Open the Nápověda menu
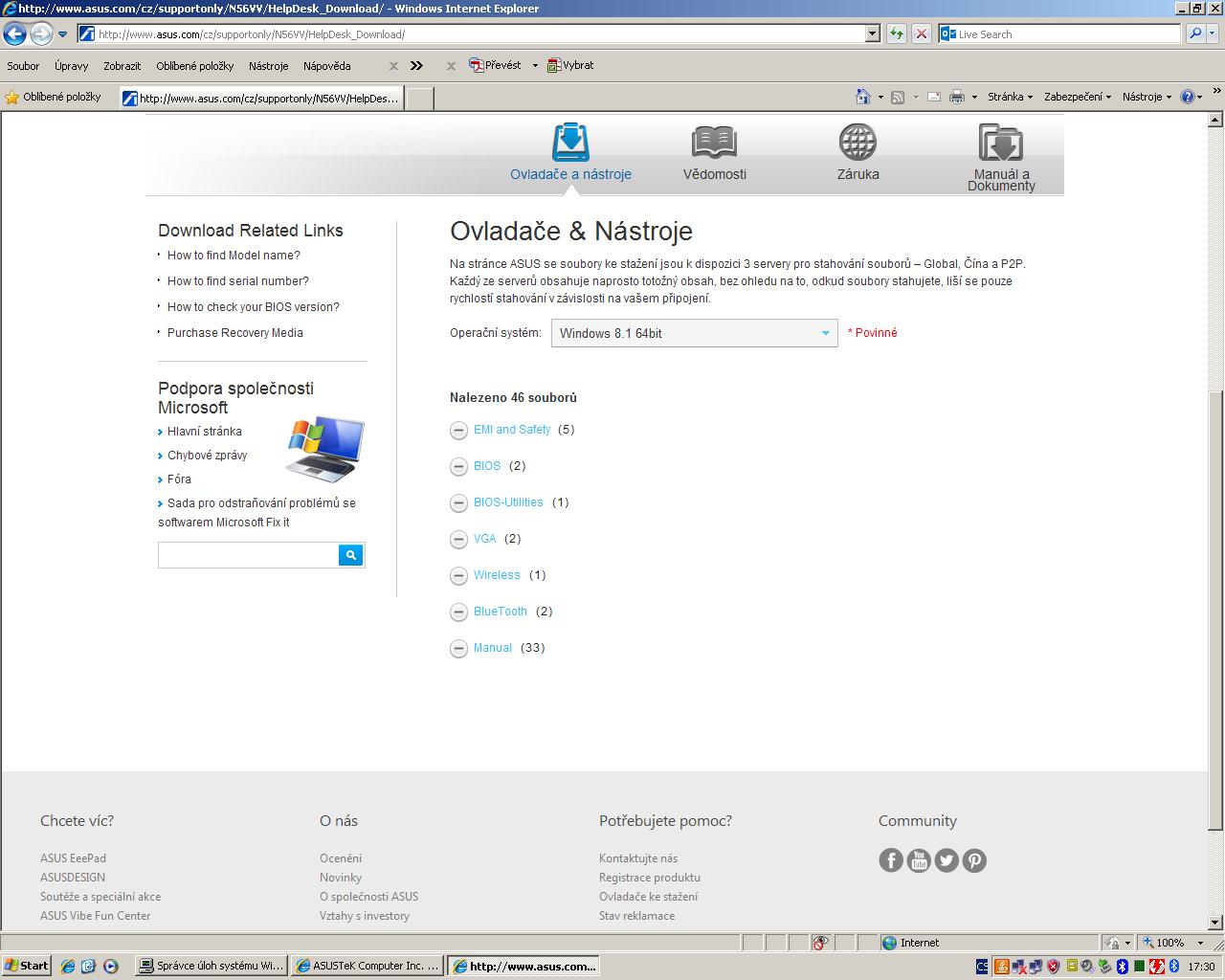This screenshot has height=980, width=1225. pos(327,66)
